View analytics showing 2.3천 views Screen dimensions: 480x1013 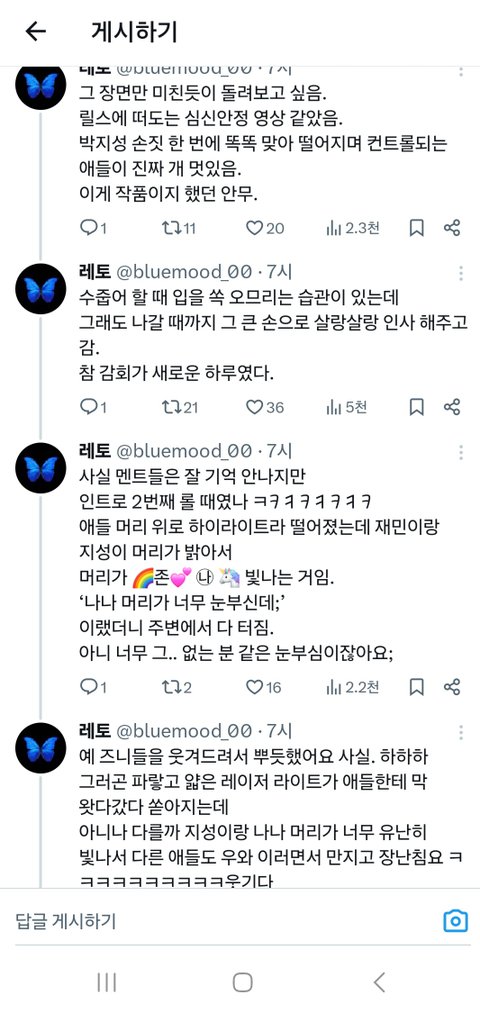353,227
